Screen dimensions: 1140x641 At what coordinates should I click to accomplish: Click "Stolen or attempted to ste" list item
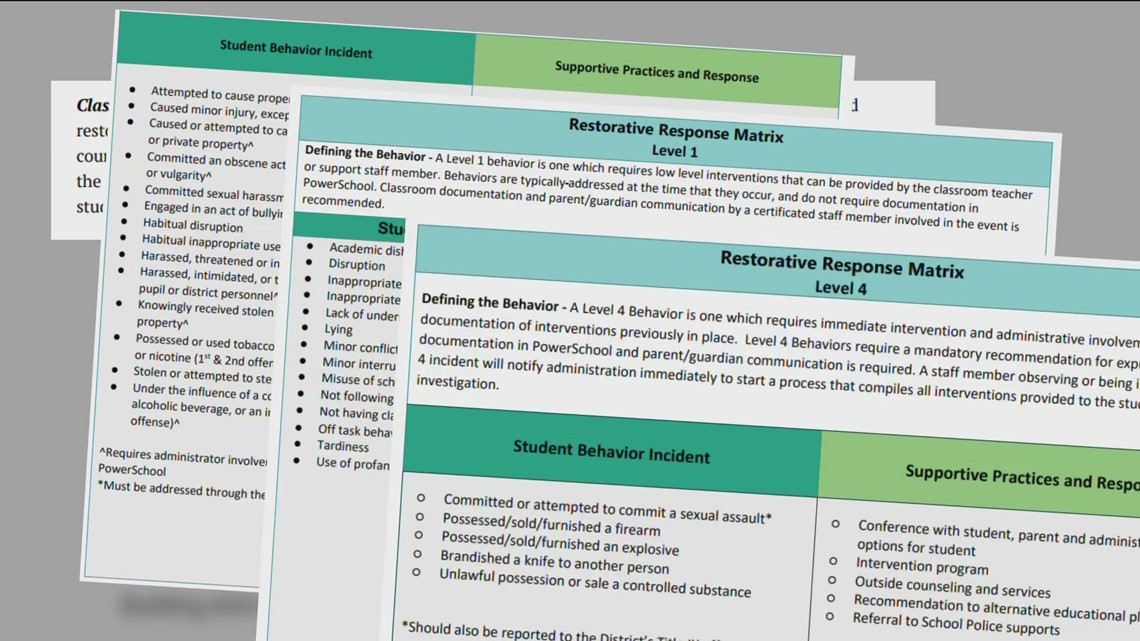point(202,374)
